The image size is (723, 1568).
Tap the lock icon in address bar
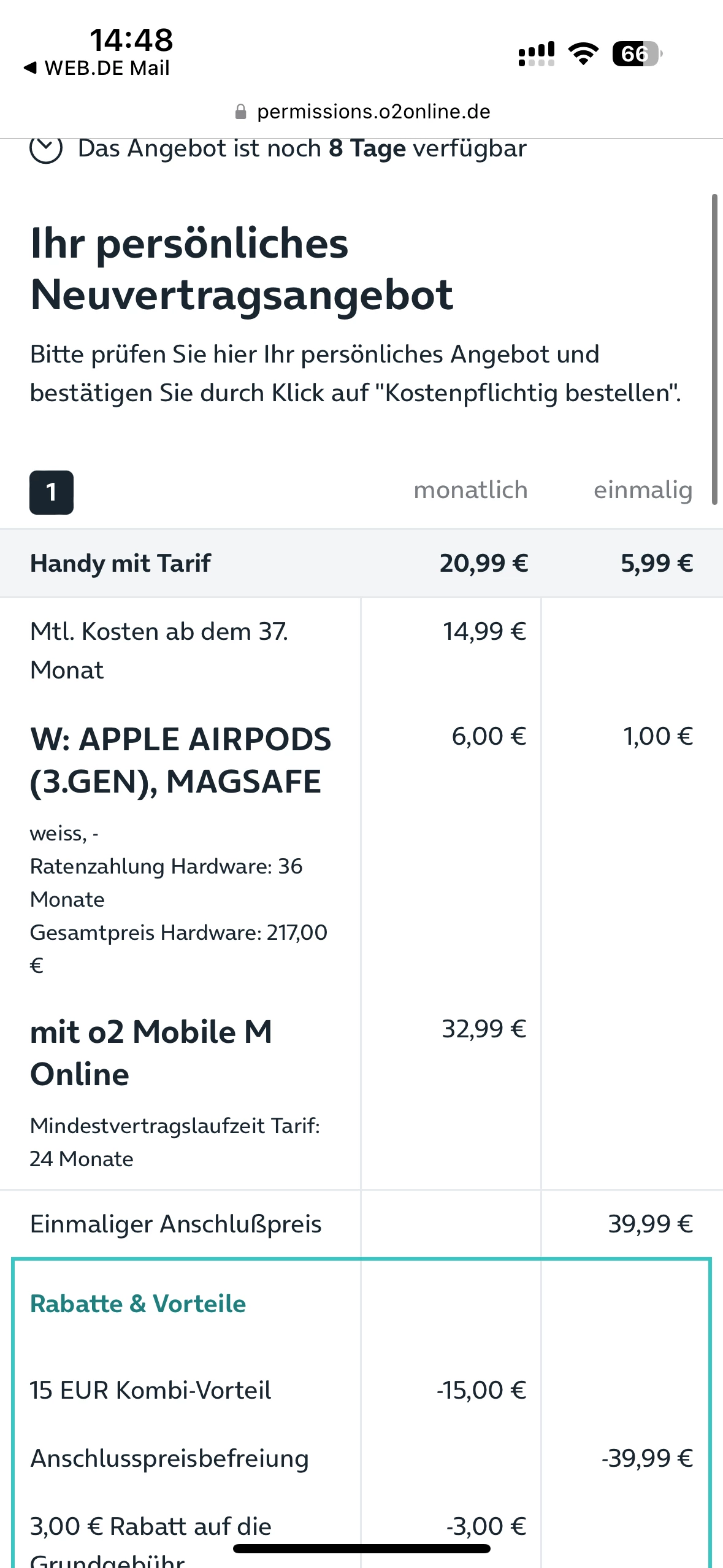(241, 112)
